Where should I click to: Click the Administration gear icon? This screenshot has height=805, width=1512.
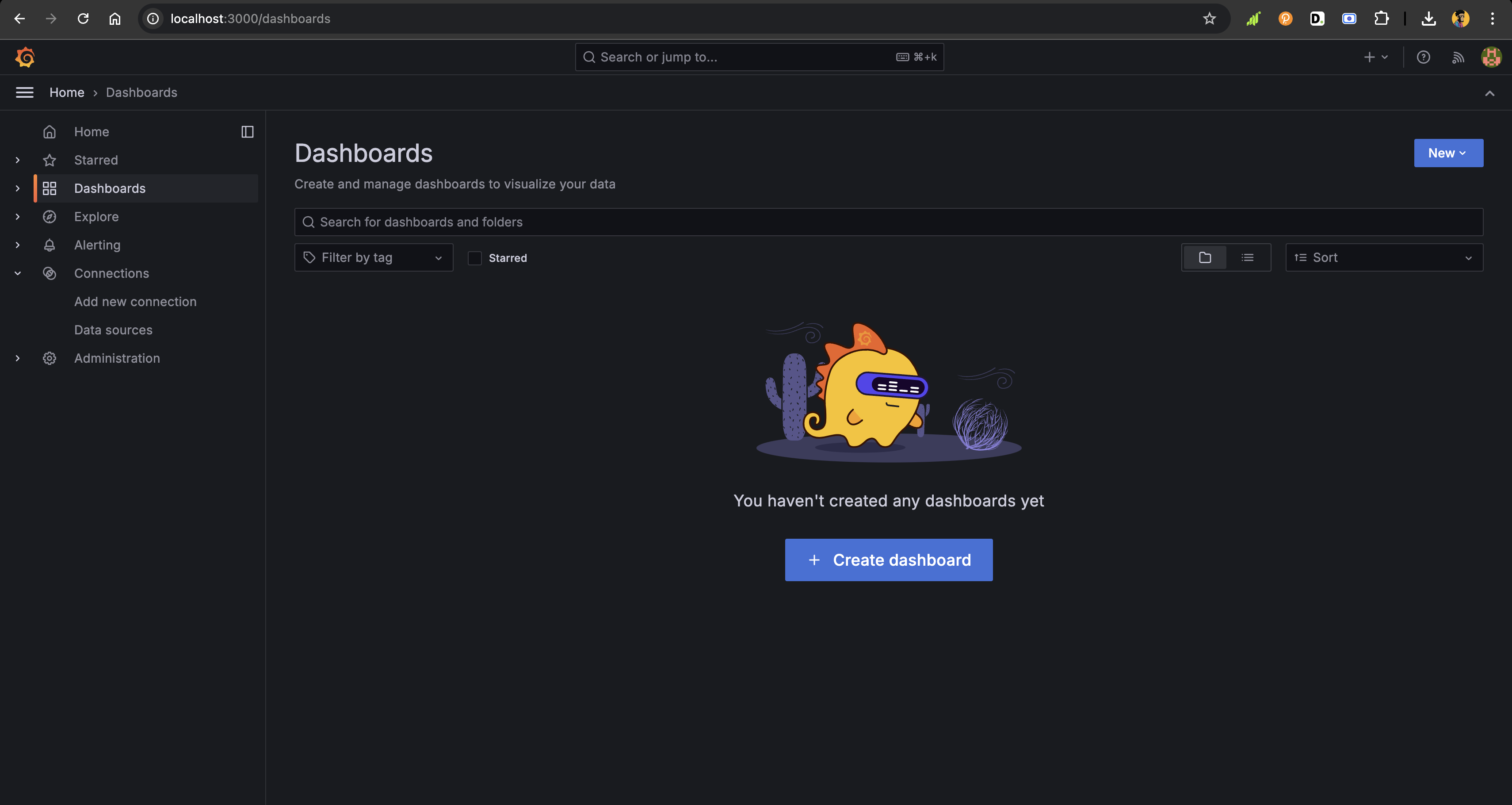[x=49, y=357]
